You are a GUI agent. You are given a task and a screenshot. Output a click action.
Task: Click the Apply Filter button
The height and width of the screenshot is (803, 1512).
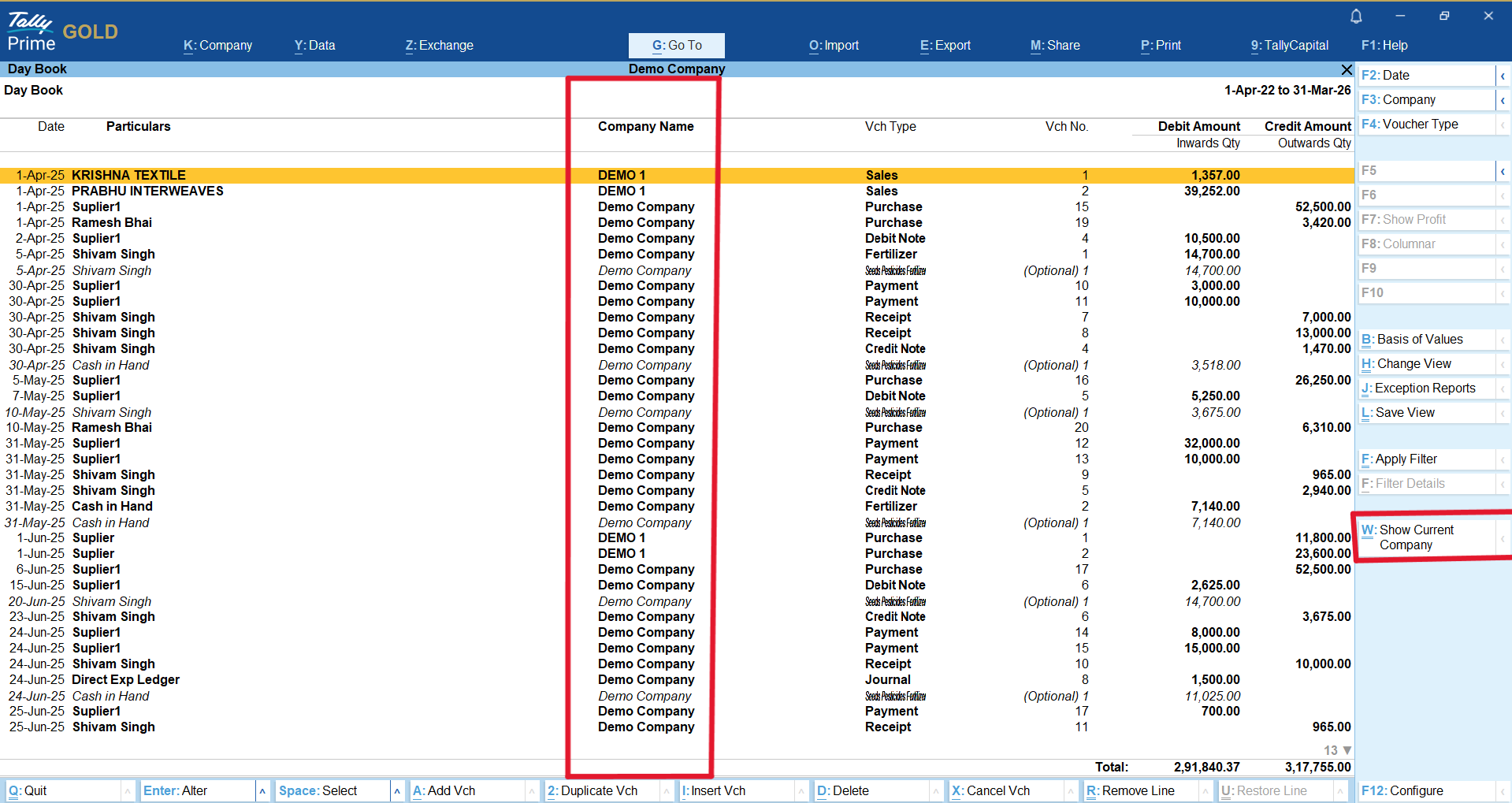(x=1426, y=459)
